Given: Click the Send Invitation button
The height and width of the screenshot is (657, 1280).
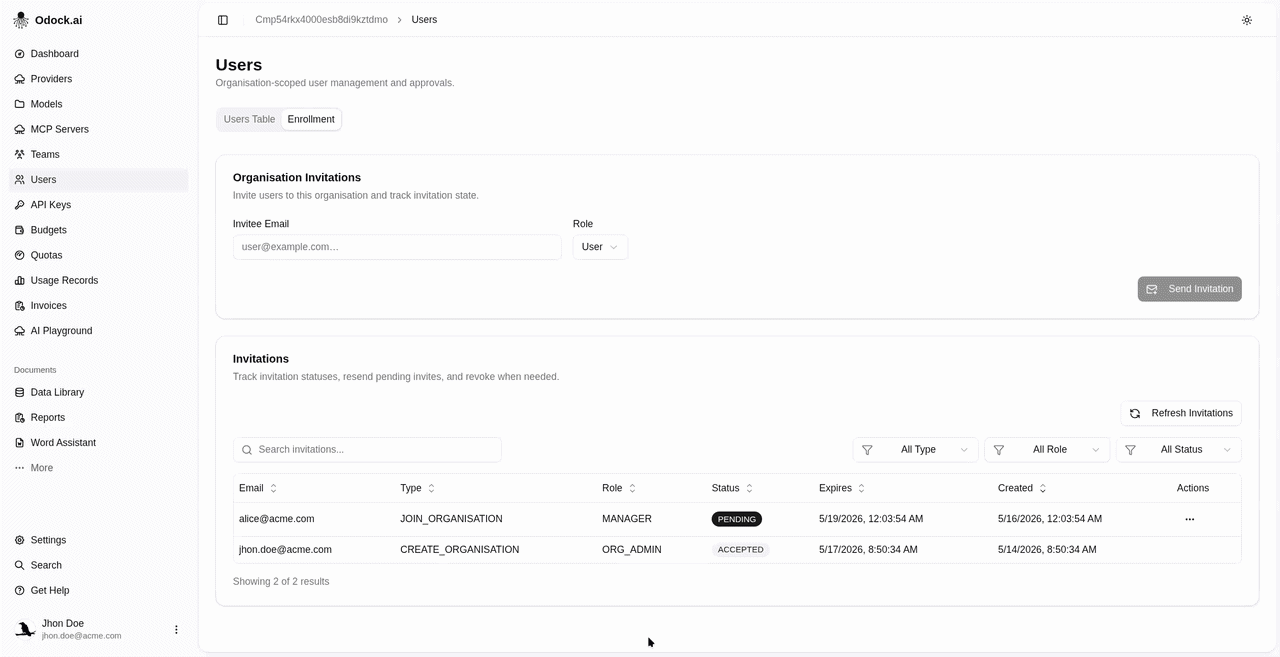Looking at the screenshot, I should (x=1190, y=289).
